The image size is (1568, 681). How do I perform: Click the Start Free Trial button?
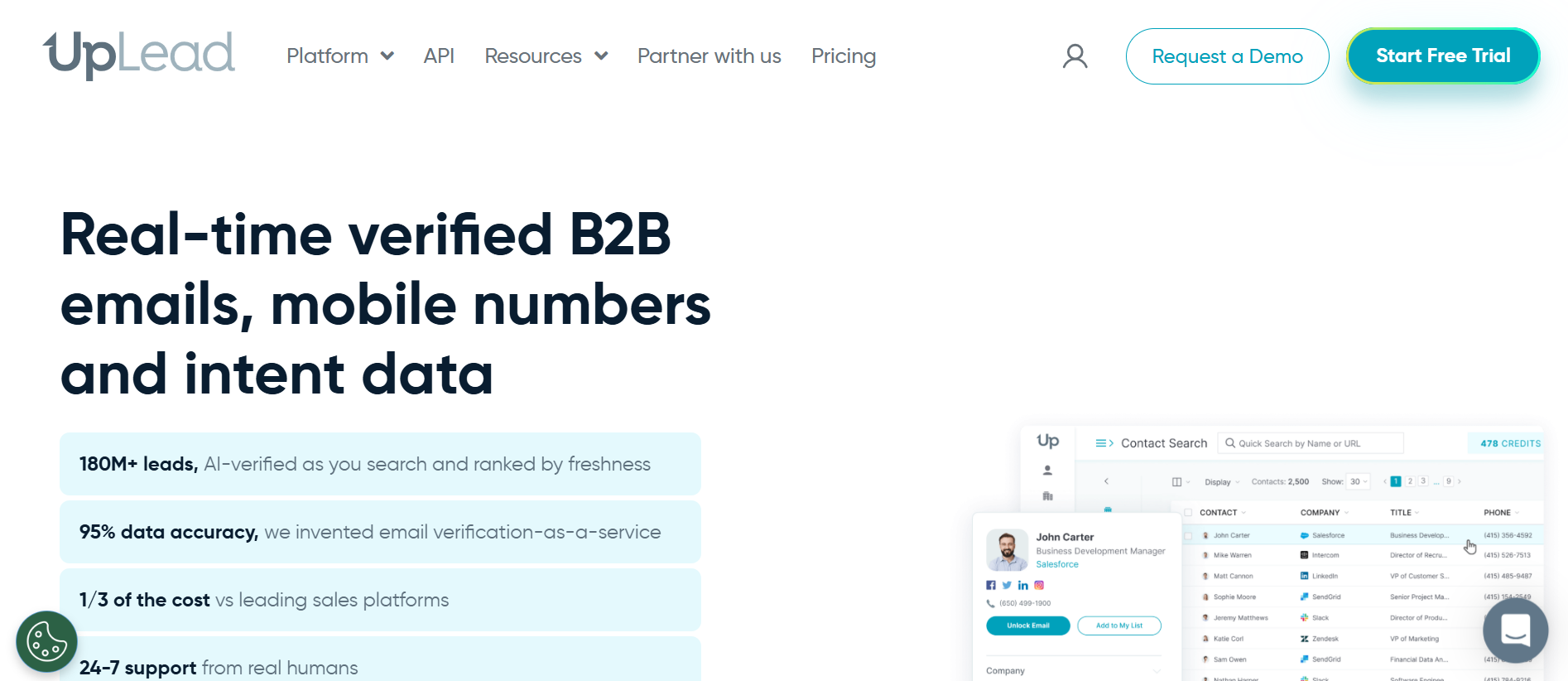point(1442,56)
